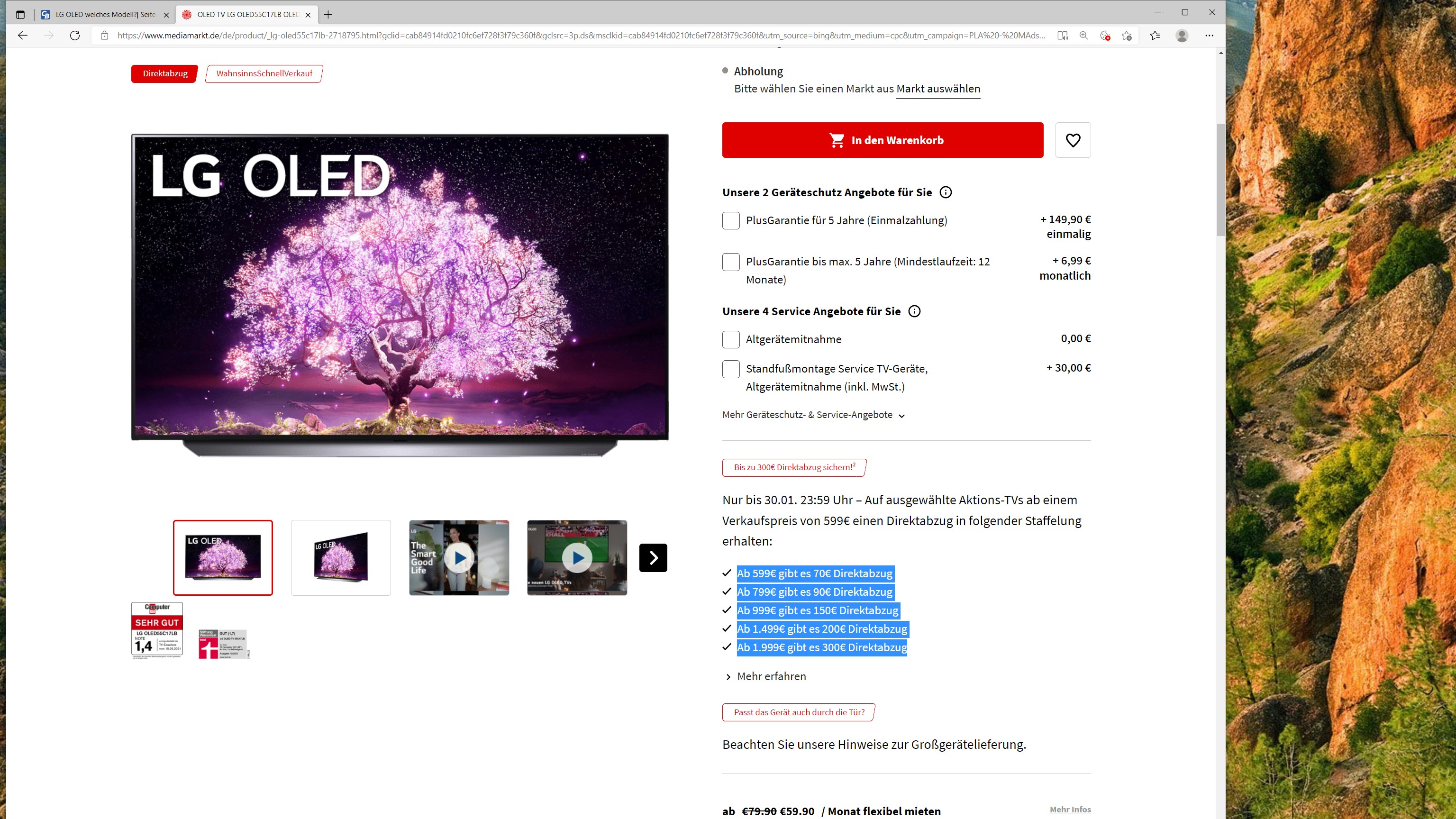1456x819 pixels.
Task: Add page to favorites star icon
Action: pos(1127,36)
